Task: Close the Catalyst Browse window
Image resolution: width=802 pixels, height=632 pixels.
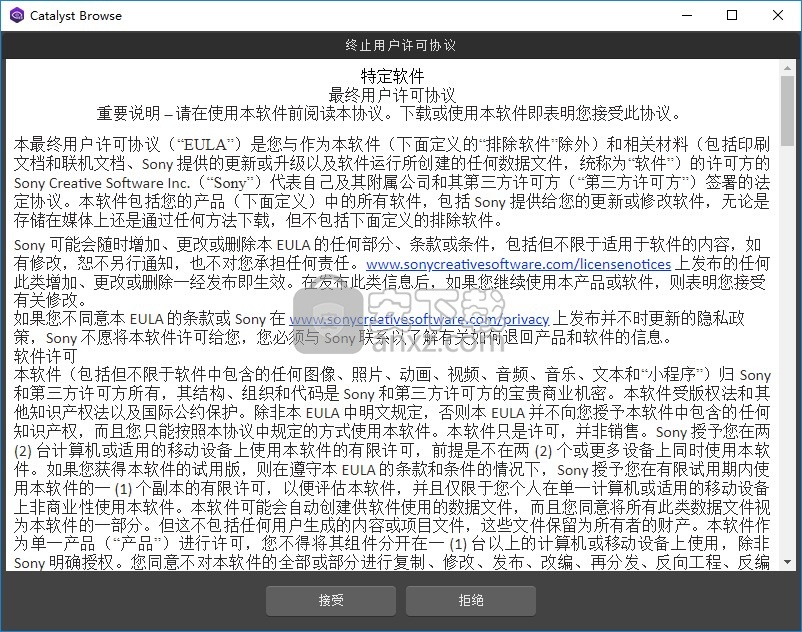Action: tap(777, 15)
